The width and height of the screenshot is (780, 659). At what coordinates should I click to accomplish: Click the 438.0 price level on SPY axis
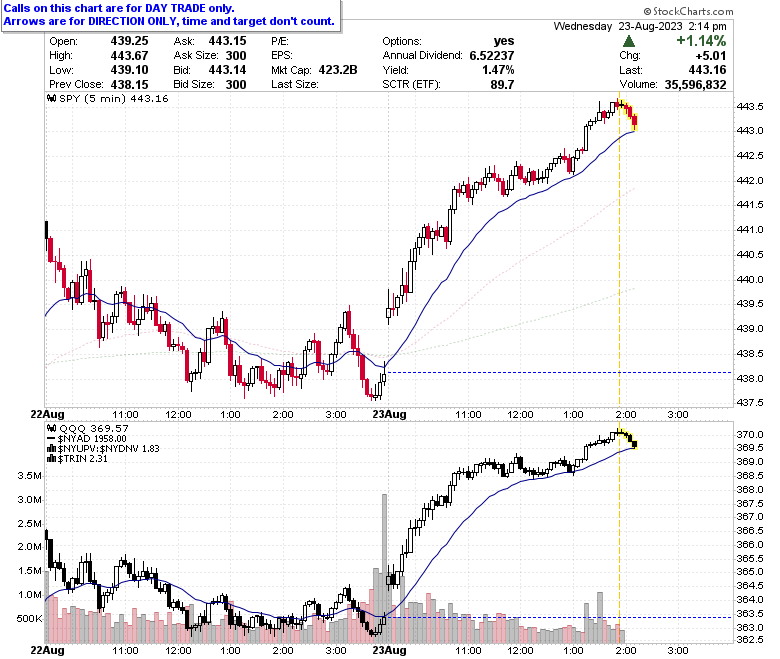coord(750,378)
